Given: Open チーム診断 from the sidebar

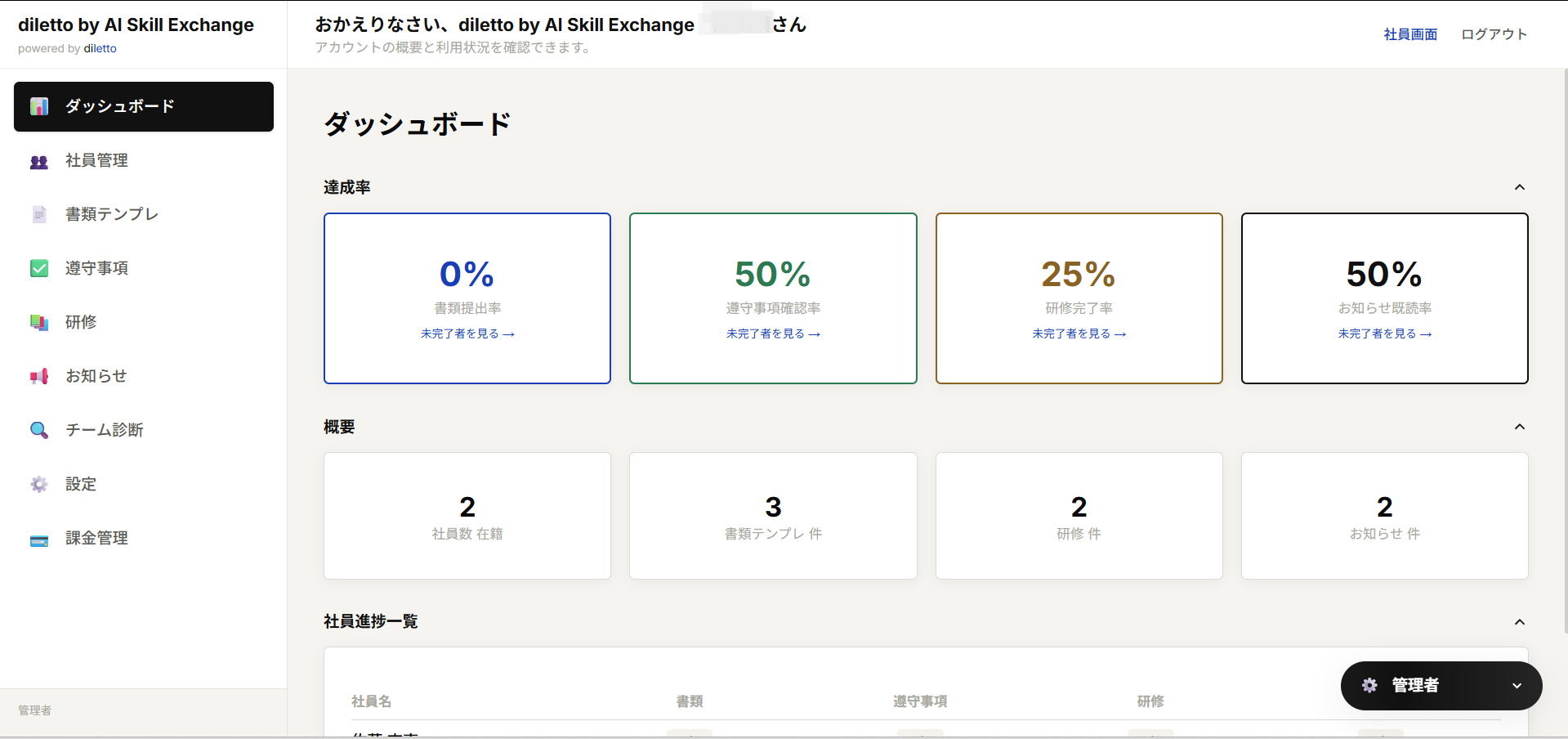Looking at the screenshot, I should pyautogui.click(x=144, y=430).
